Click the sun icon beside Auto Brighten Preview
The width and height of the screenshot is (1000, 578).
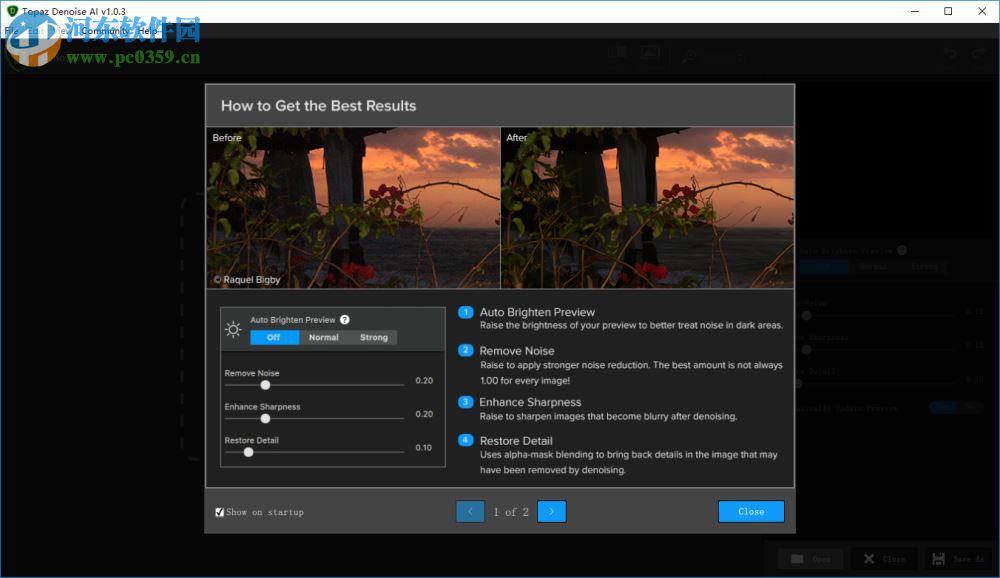[233, 329]
